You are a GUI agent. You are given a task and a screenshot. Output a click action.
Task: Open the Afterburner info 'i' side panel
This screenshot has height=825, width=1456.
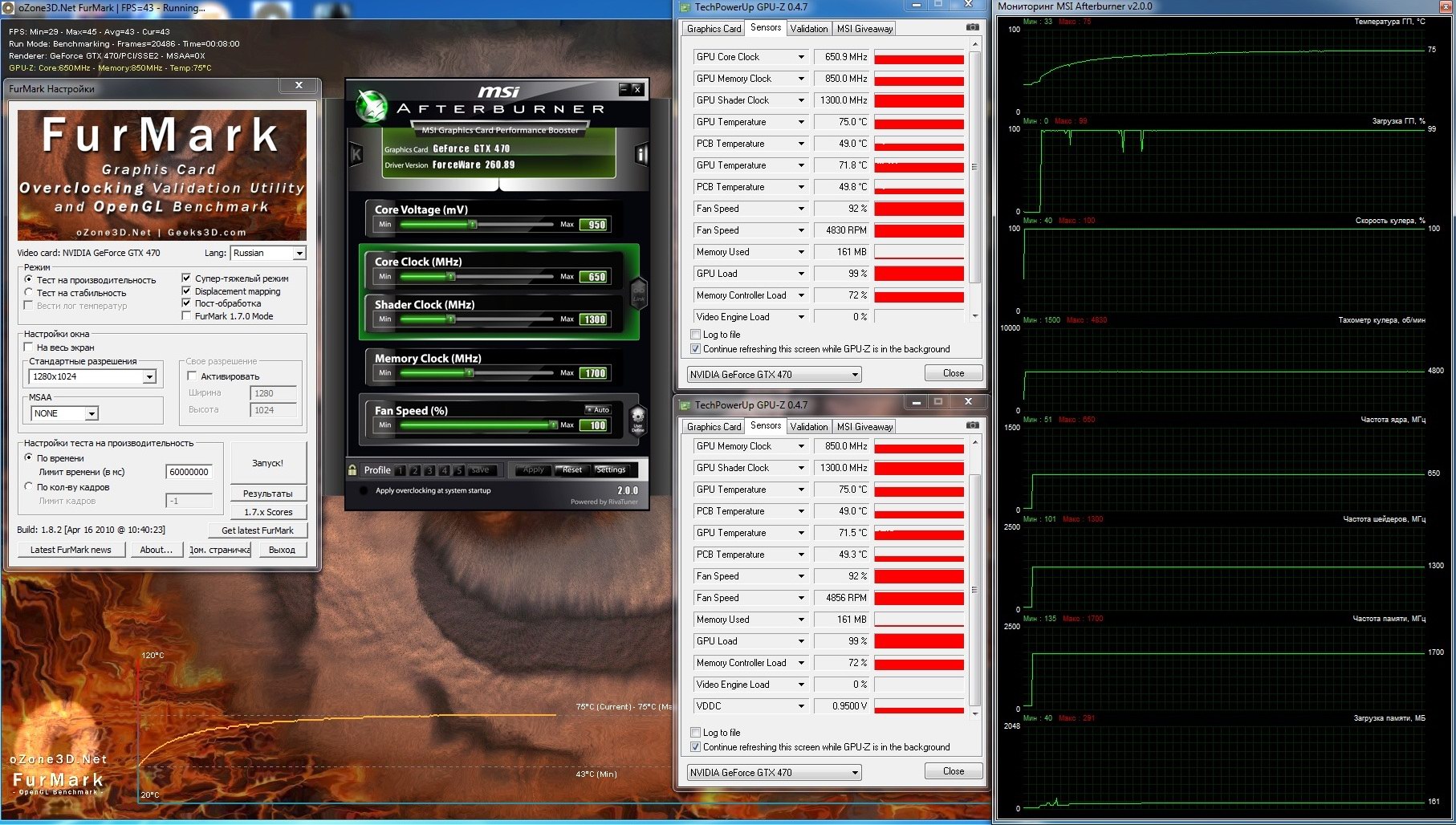click(x=641, y=154)
